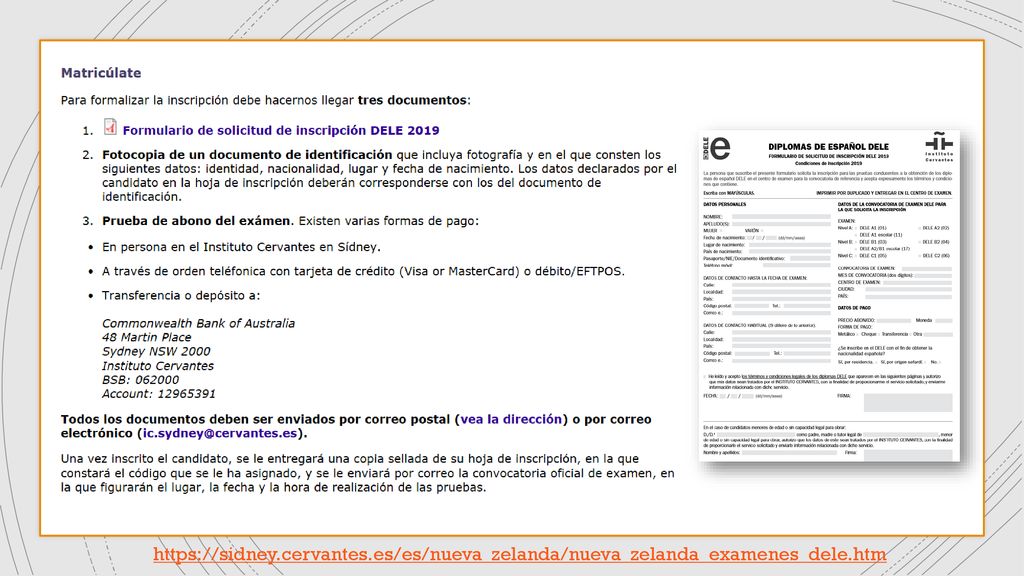Select 'BSB: 062000' line

click(140, 380)
